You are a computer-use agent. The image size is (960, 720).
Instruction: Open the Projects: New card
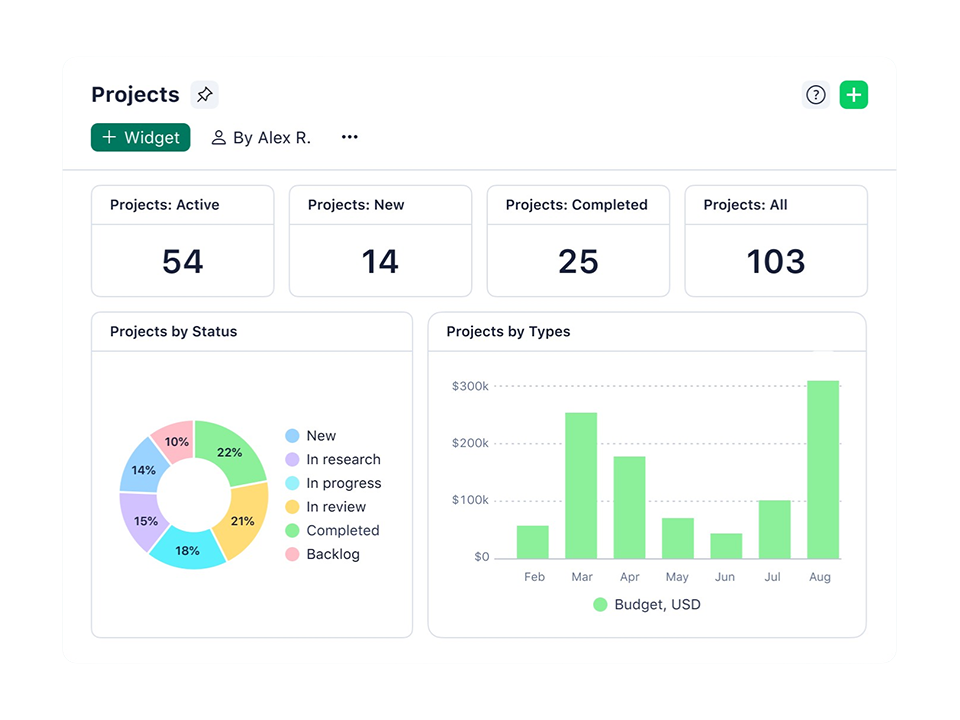[x=380, y=241]
